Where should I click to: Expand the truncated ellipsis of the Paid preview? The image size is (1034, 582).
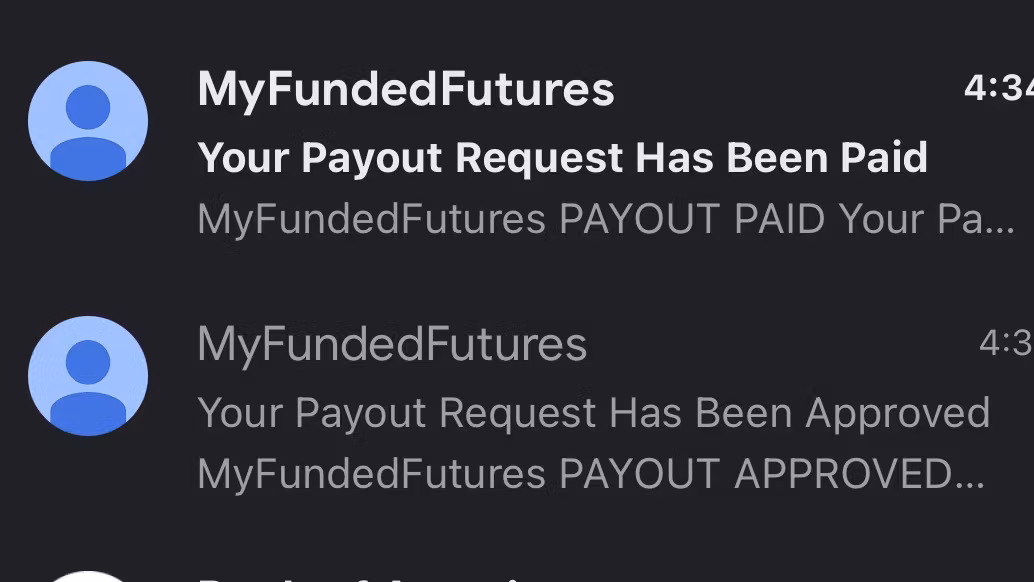coord(1001,222)
